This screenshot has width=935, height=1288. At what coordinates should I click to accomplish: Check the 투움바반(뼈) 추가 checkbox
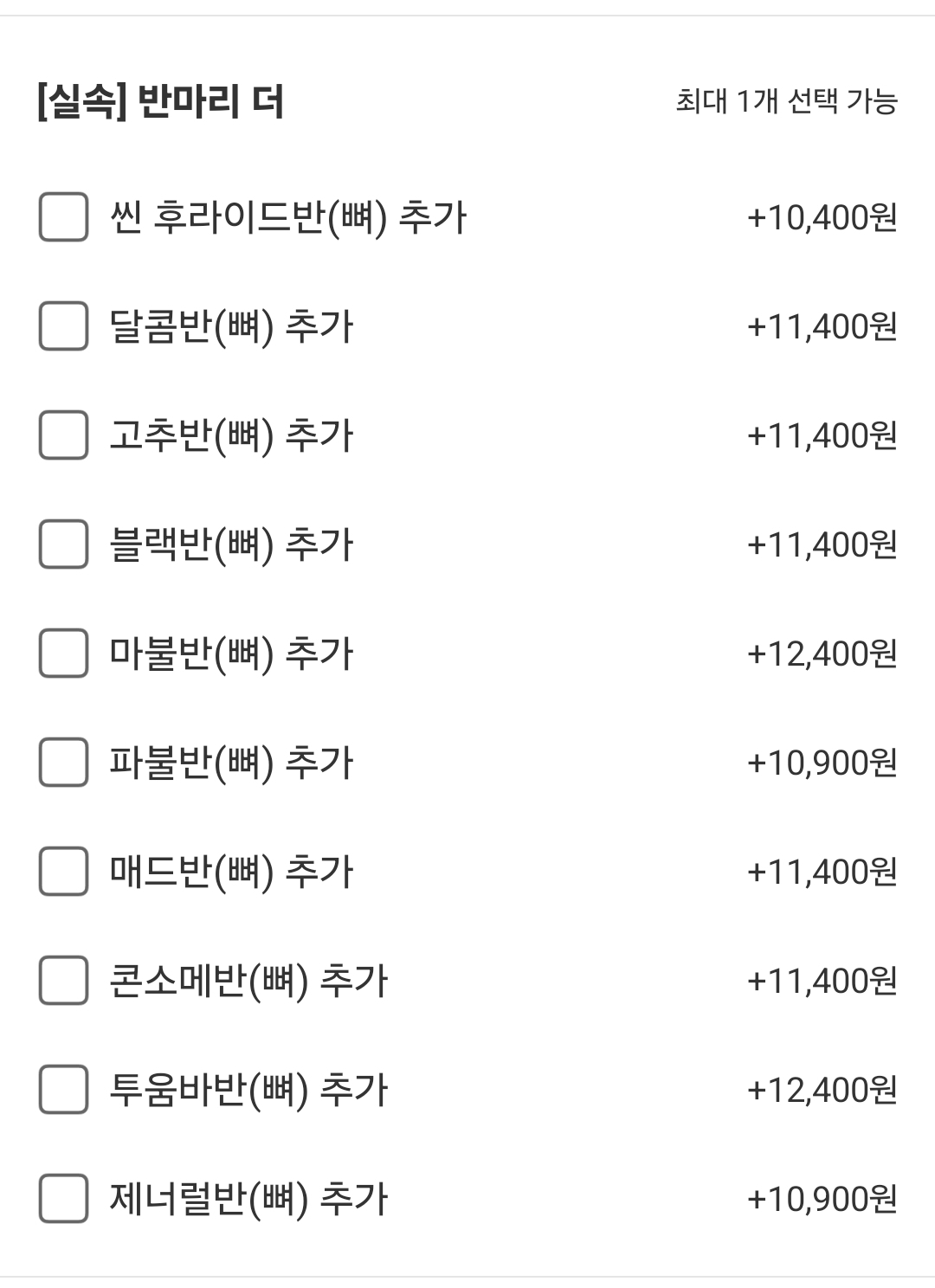click(x=63, y=1089)
